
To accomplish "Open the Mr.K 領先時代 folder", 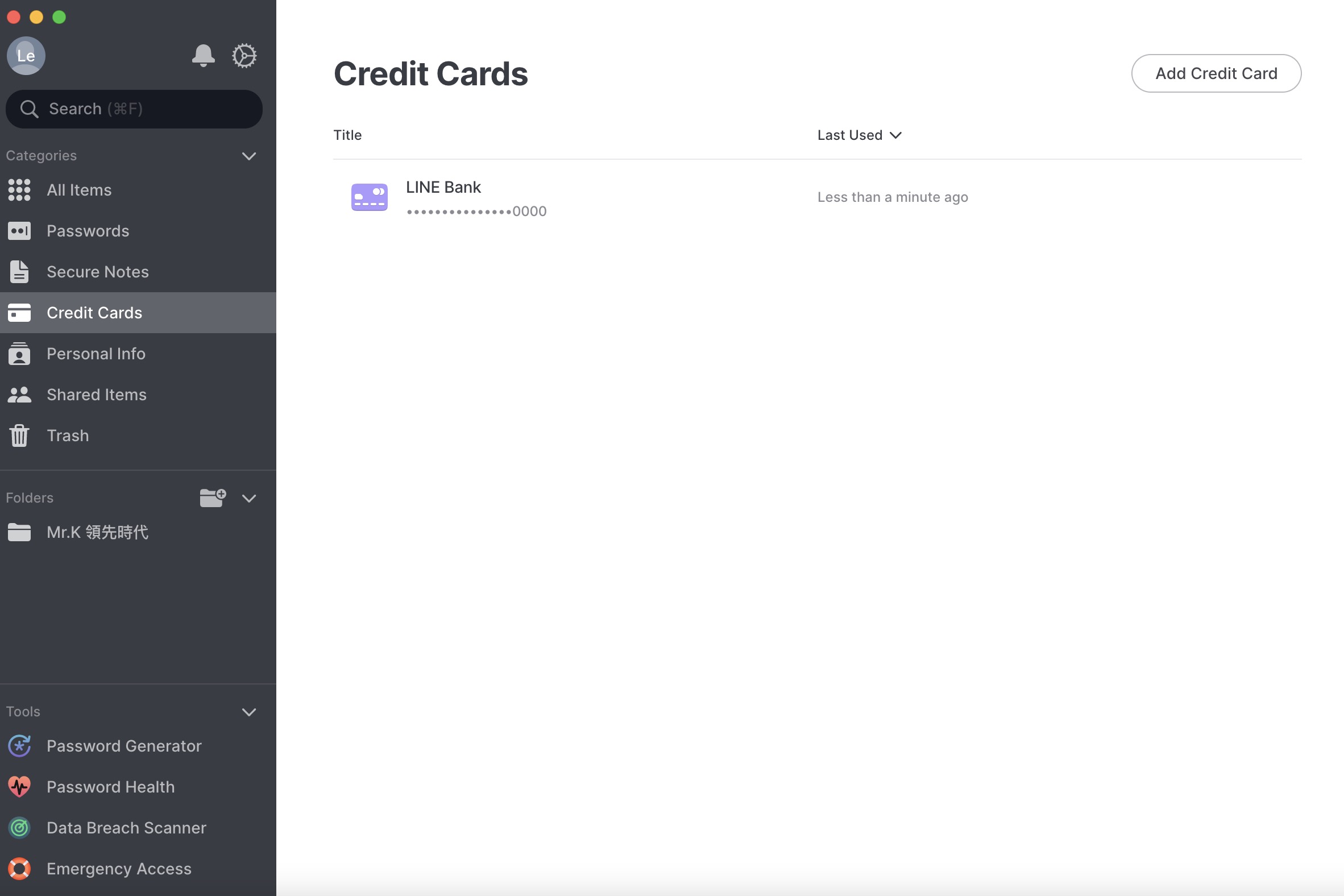I will 138,533.
